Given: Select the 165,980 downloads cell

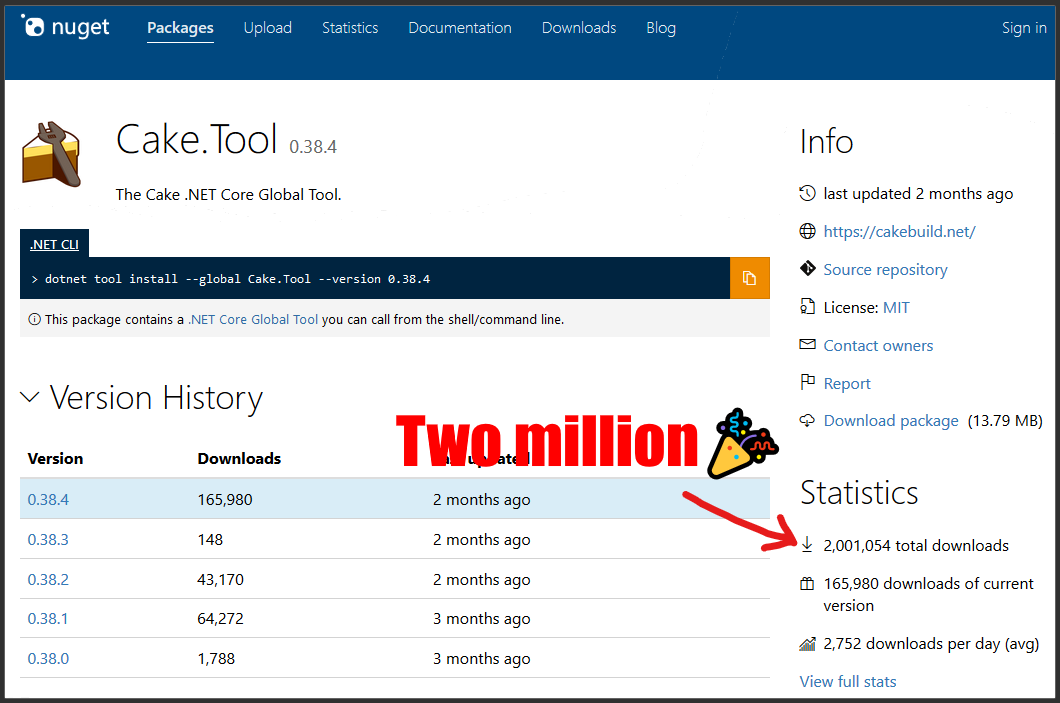Looking at the screenshot, I should [224, 500].
